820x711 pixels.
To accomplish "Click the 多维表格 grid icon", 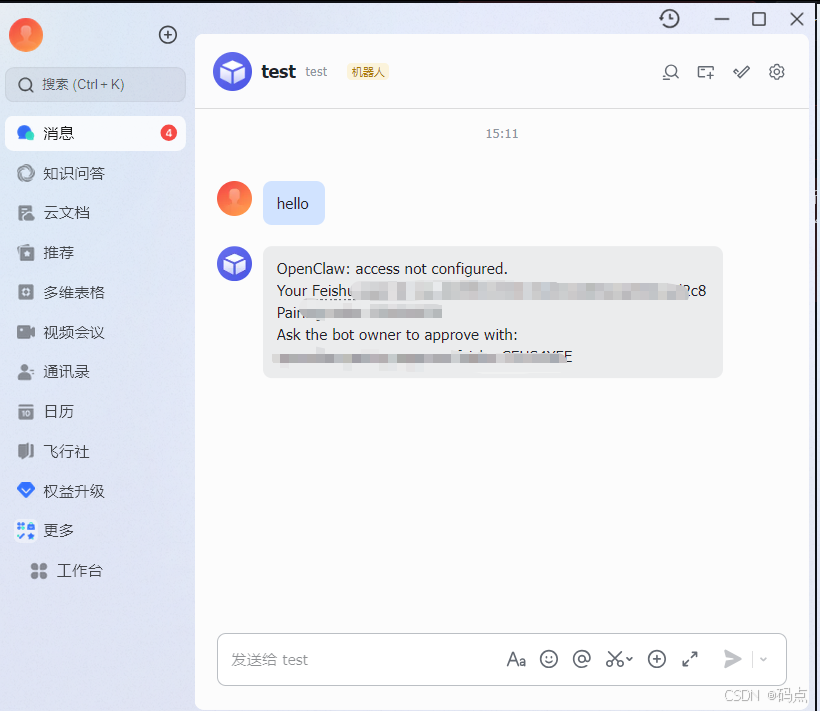I will click(x=26, y=292).
